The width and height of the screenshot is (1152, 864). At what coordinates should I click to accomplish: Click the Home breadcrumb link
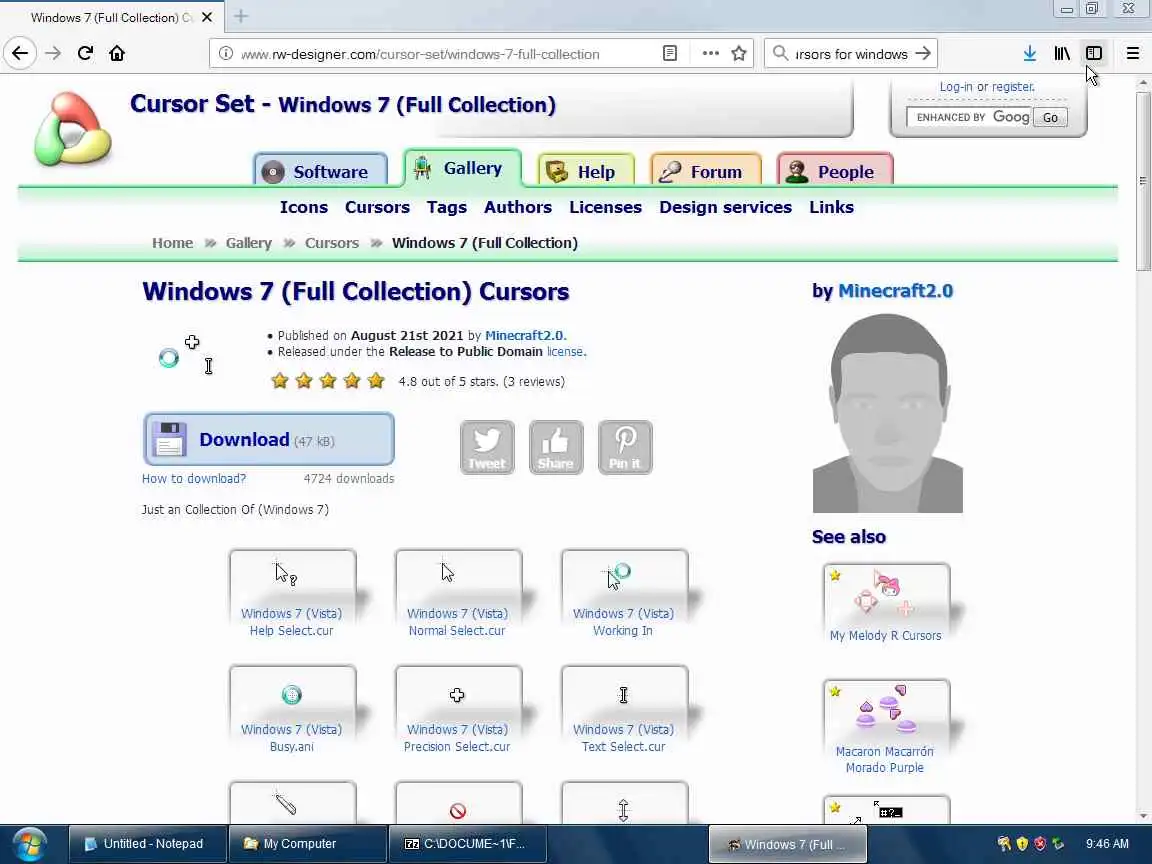click(x=173, y=243)
